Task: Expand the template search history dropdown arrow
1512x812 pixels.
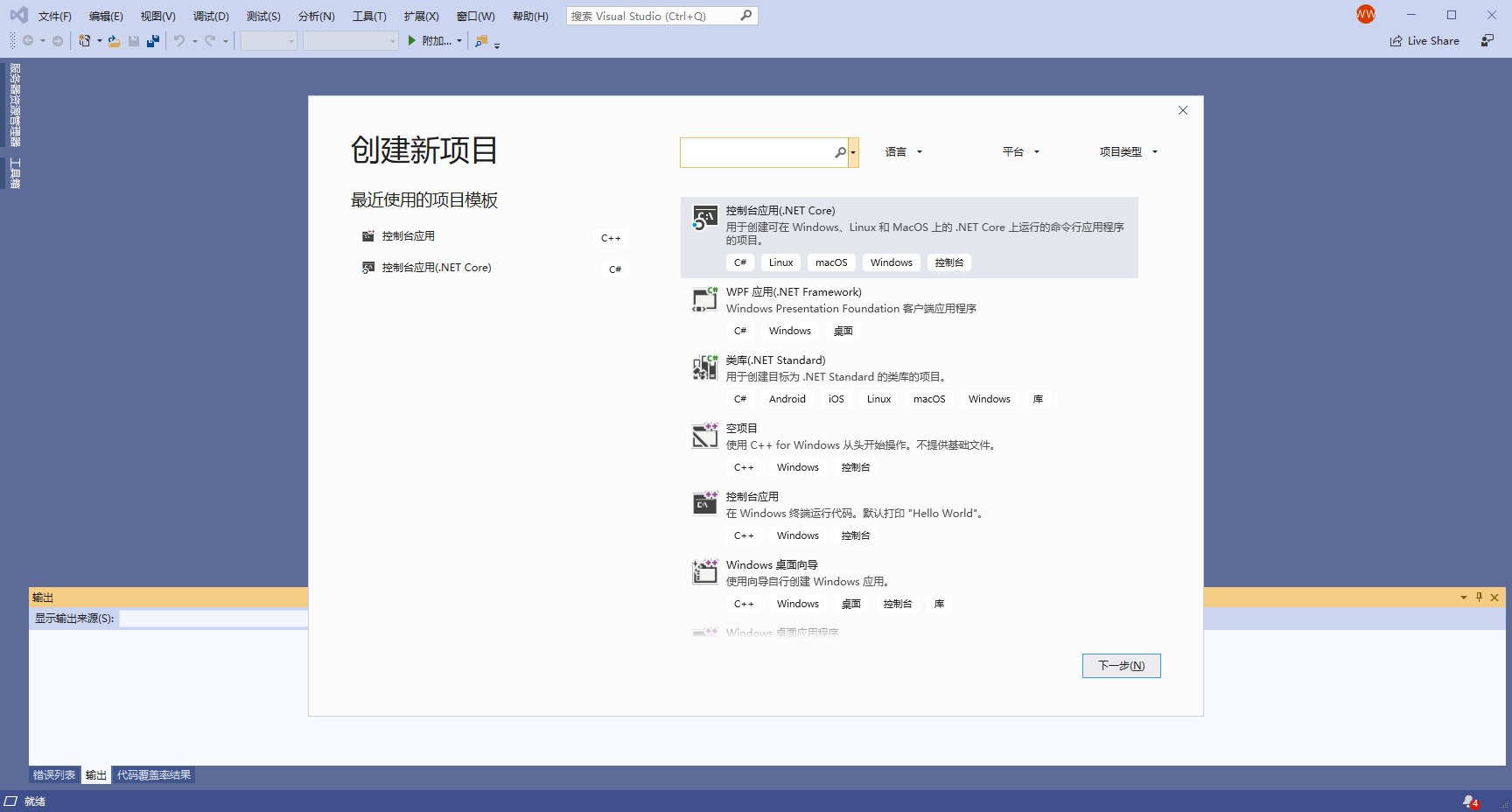Action: coord(854,152)
